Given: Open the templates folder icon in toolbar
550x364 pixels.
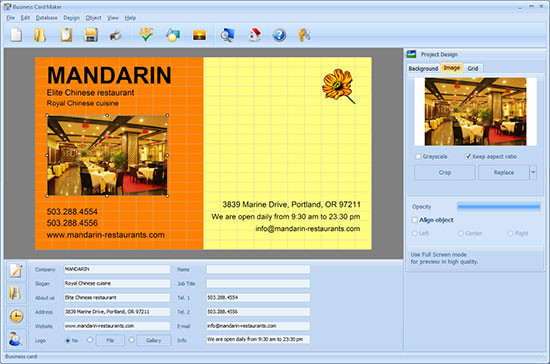Looking at the screenshot, I should click(40, 35).
